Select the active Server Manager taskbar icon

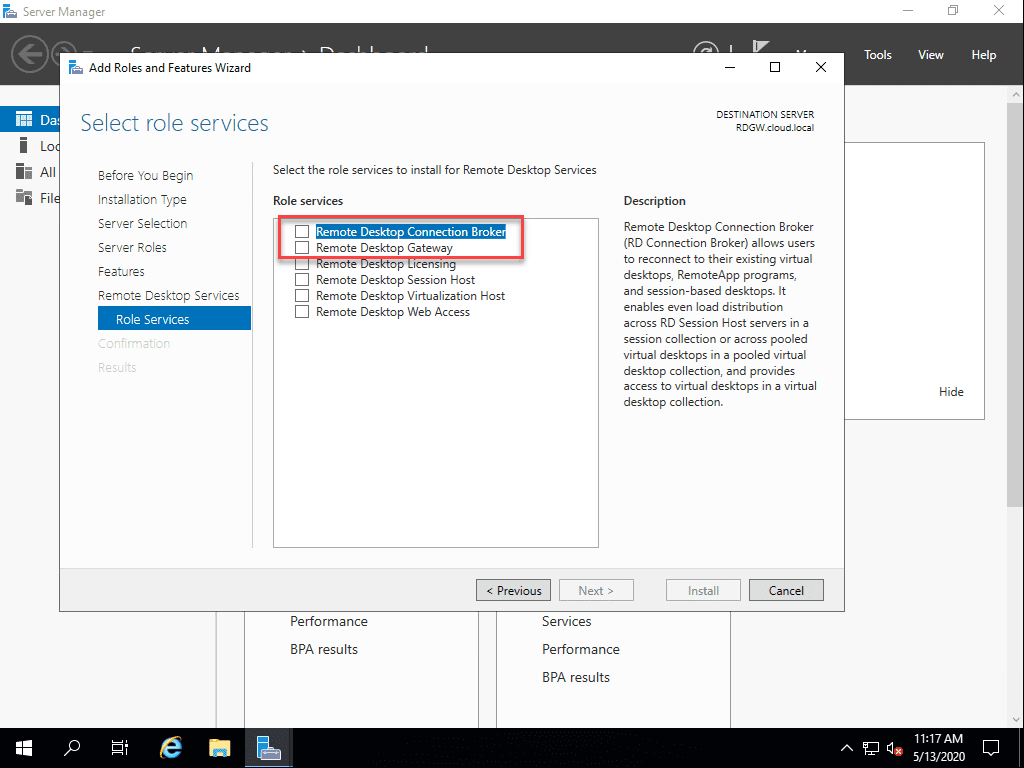267,747
